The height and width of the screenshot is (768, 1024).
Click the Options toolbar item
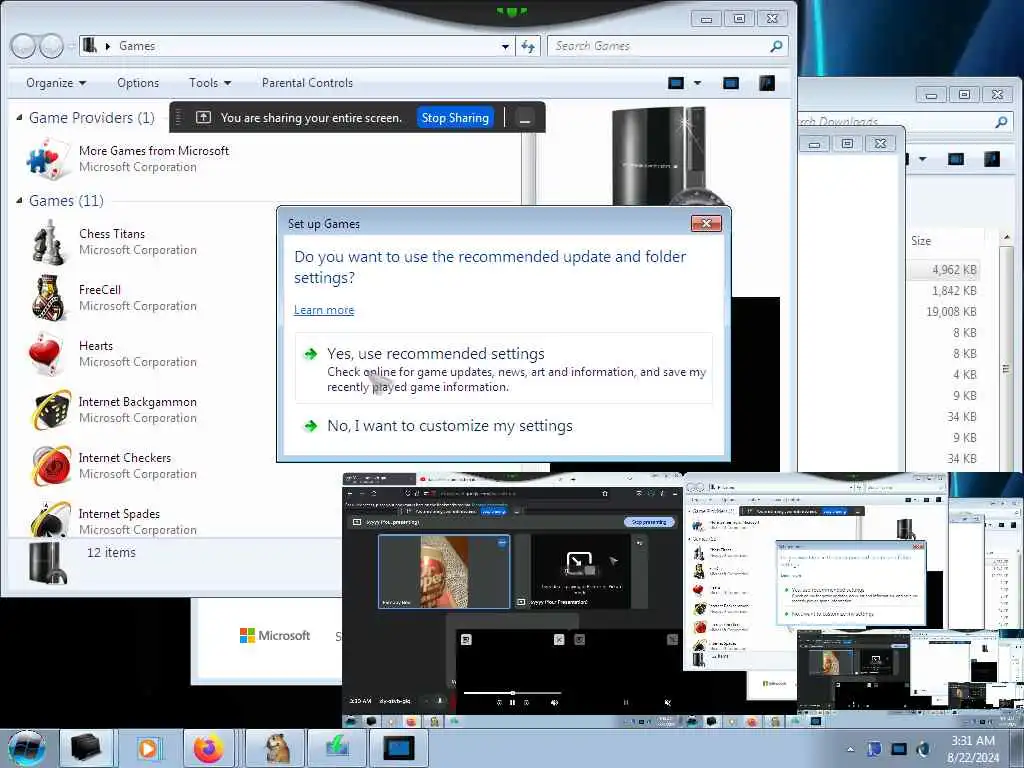[138, 83]
